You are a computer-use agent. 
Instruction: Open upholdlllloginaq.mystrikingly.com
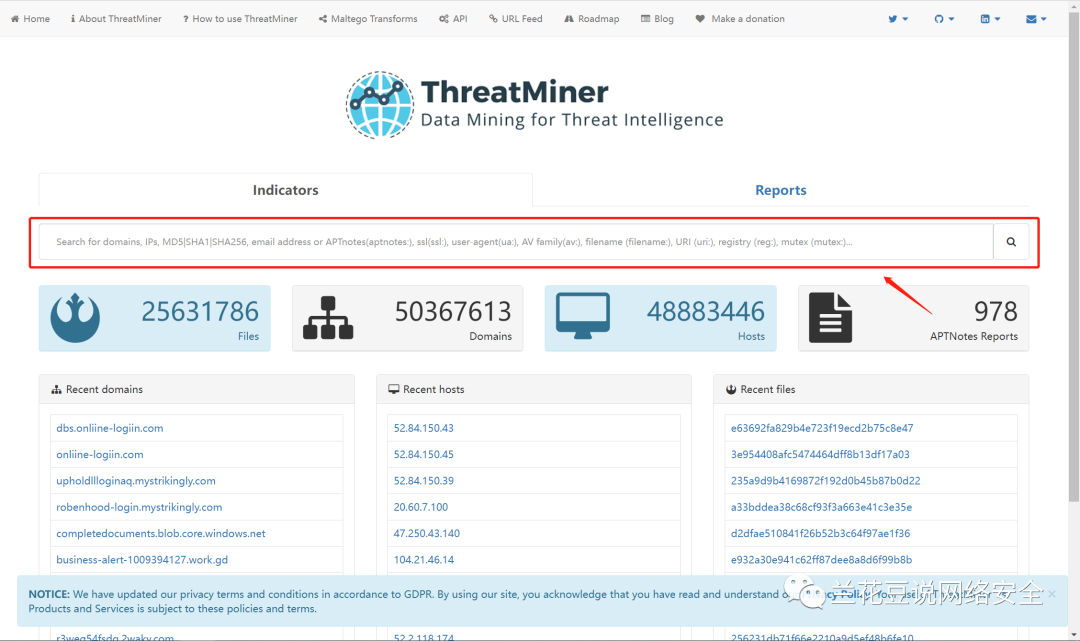pos(136,481)
